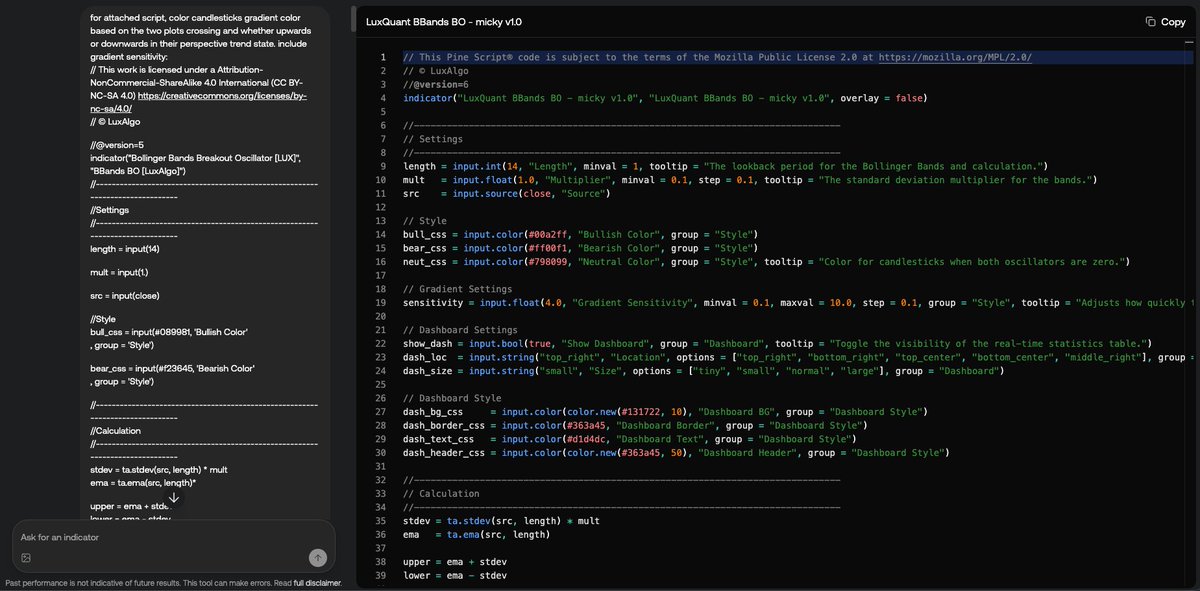
Task: Click '//Settings' in the chat message
Action: pos(110,210)
